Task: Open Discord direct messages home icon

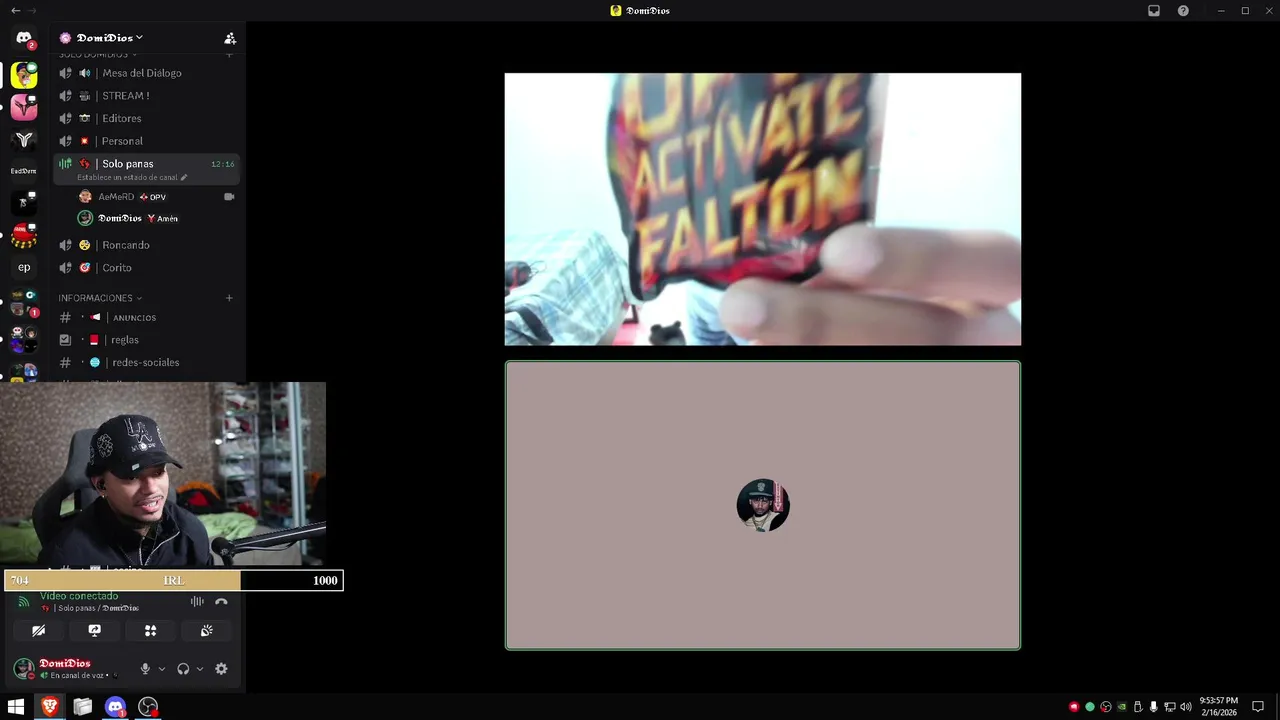Action: (24, 38)
